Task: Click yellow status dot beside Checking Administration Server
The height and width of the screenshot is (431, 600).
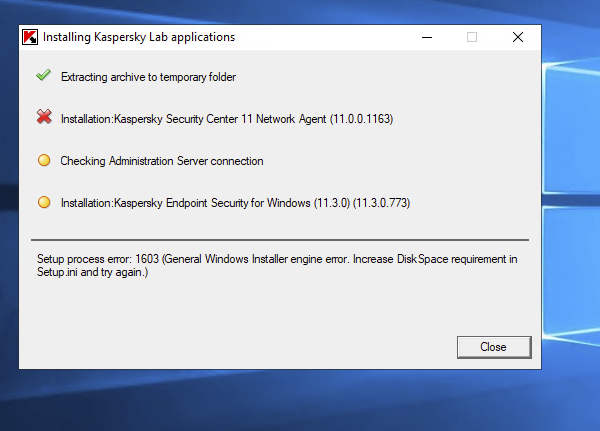Action: [43, 160]
